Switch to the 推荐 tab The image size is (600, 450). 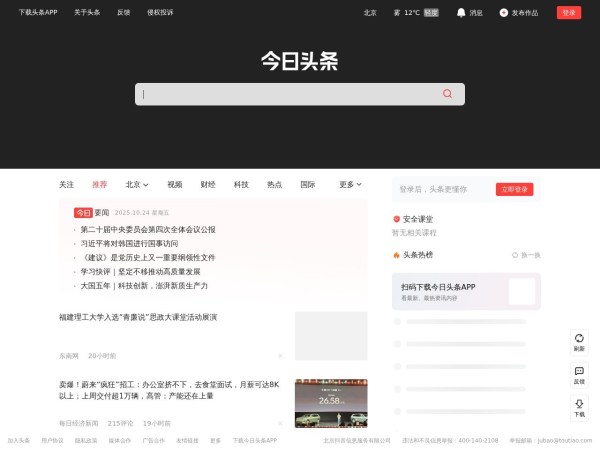pyautogui.click(x=99, y=185)
